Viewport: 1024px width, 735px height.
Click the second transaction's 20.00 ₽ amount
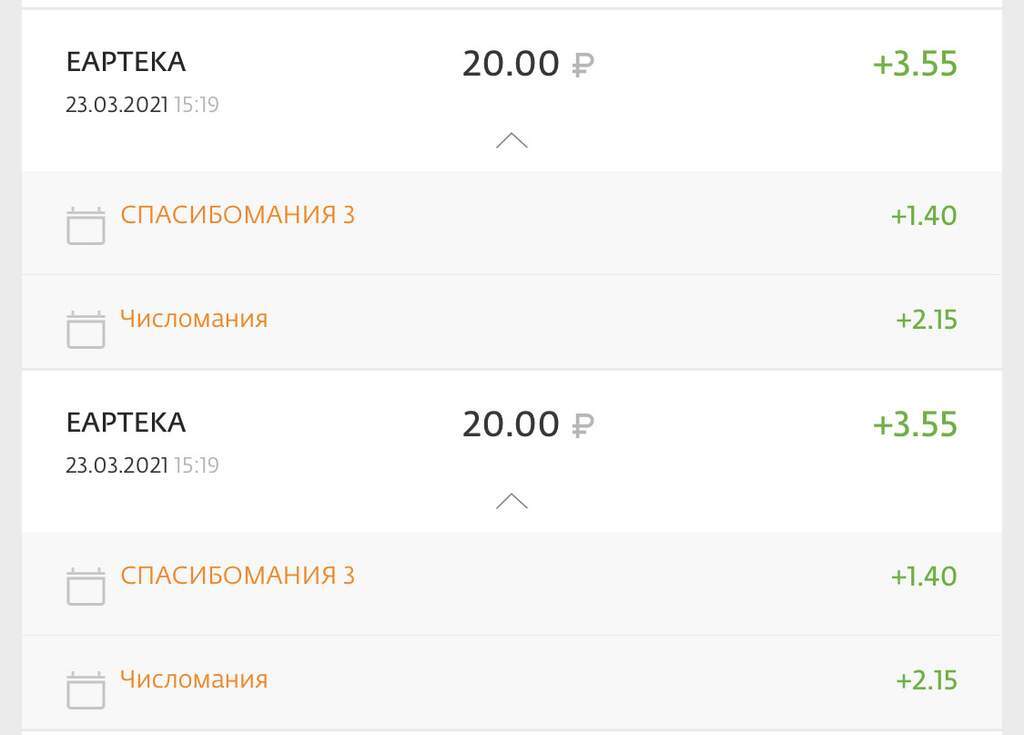point(527,424)
